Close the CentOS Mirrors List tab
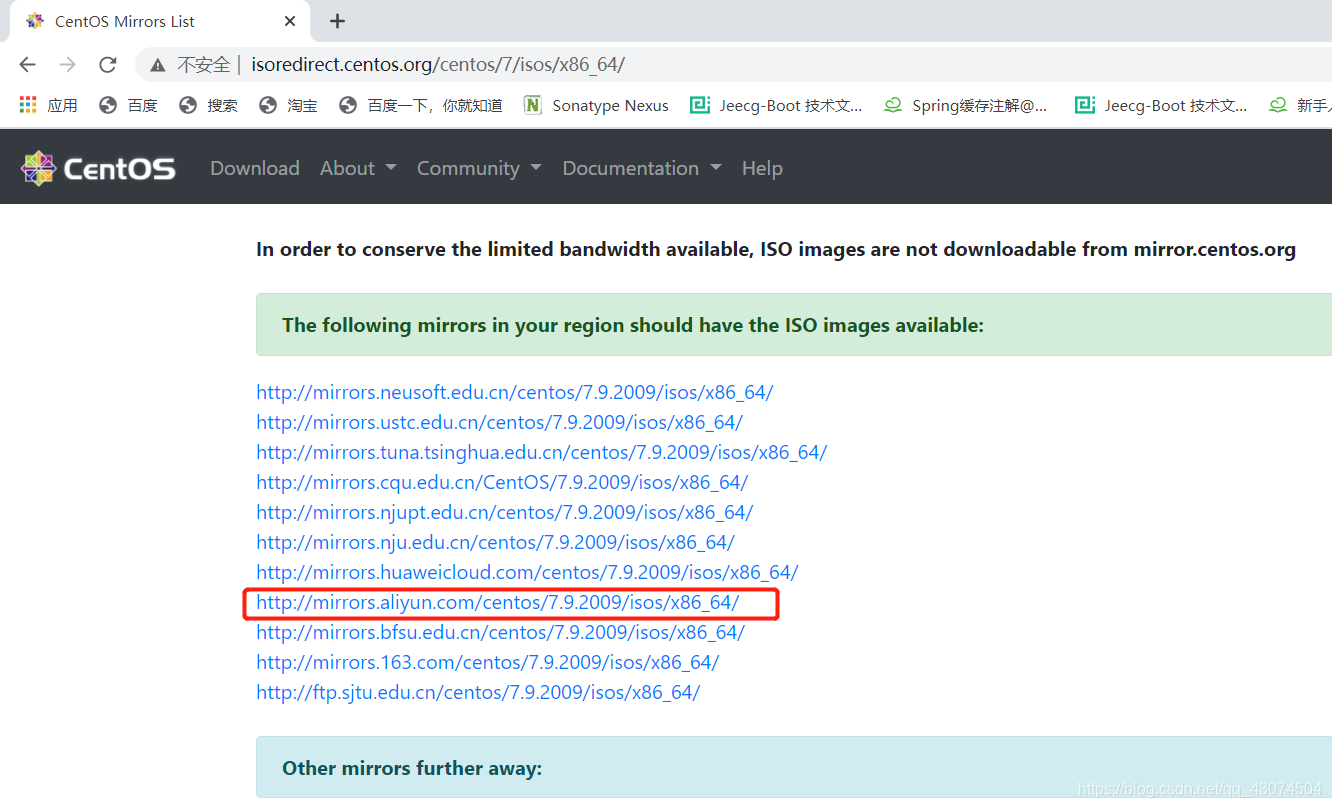This screenshot has width=1332, height=808. pos(290,21)
